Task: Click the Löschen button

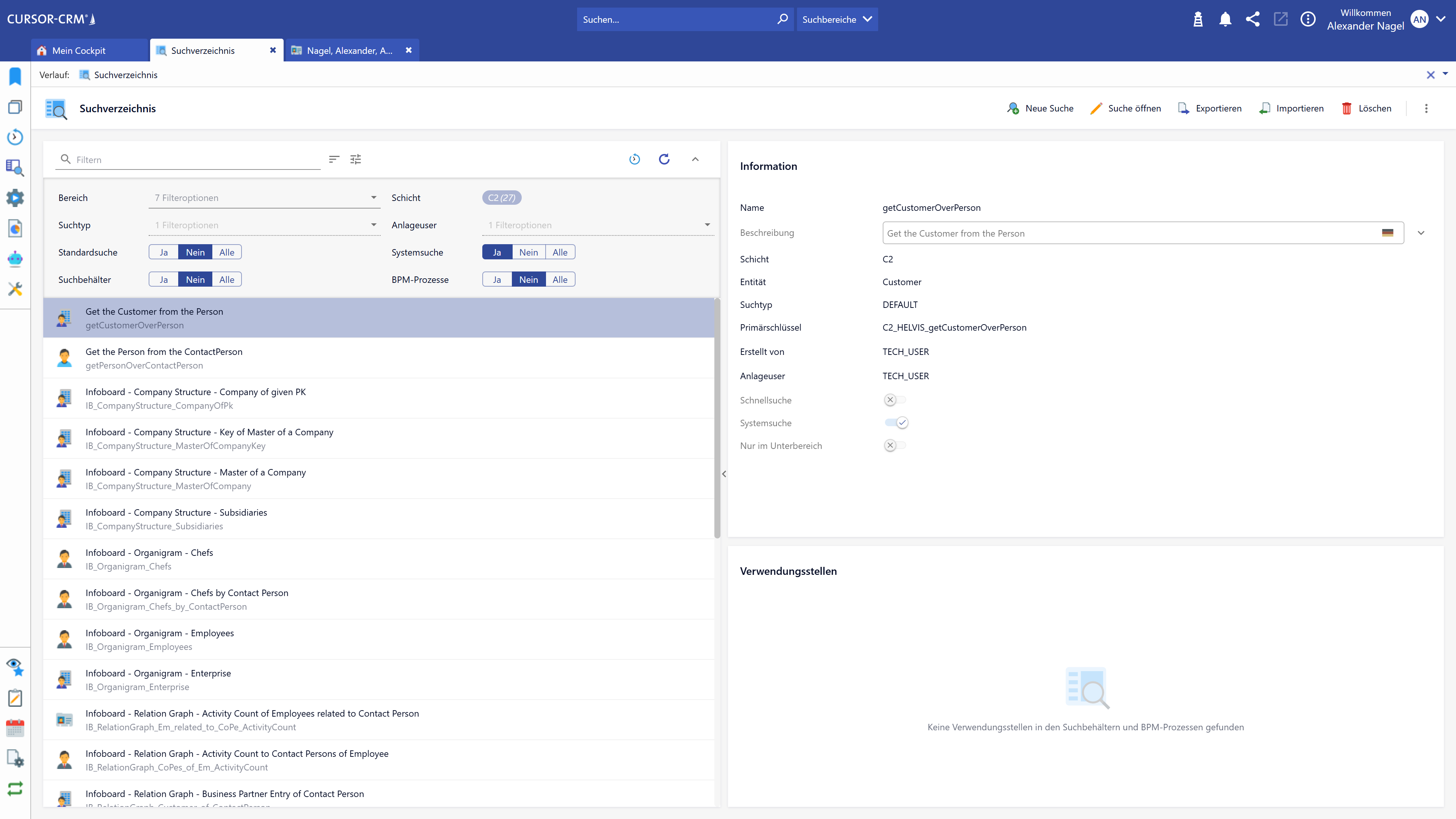Action: coord(1367,108)
